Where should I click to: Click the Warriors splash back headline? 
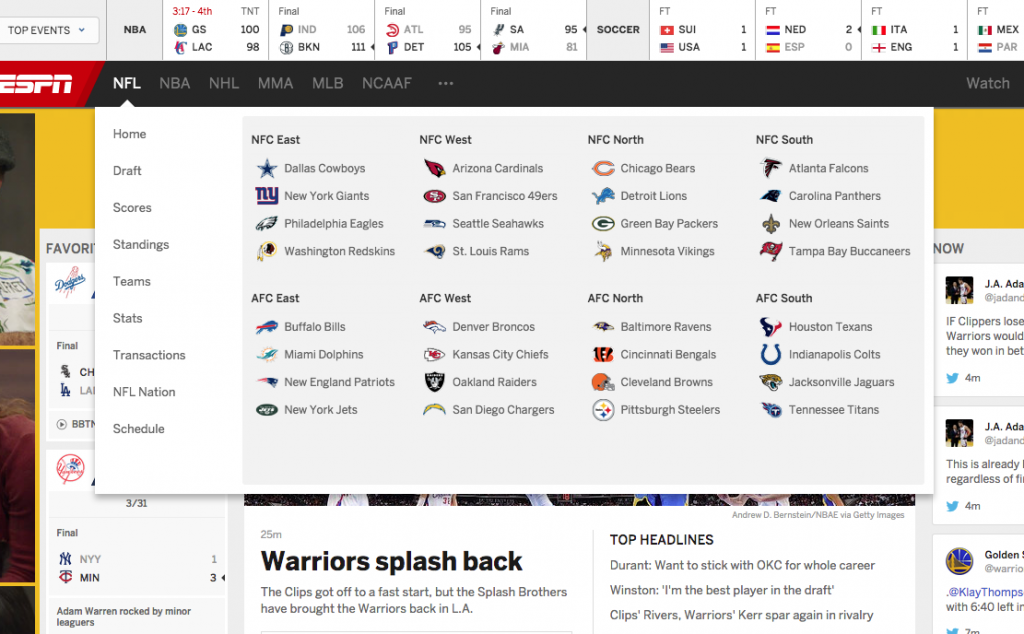(x=391, y=561)
